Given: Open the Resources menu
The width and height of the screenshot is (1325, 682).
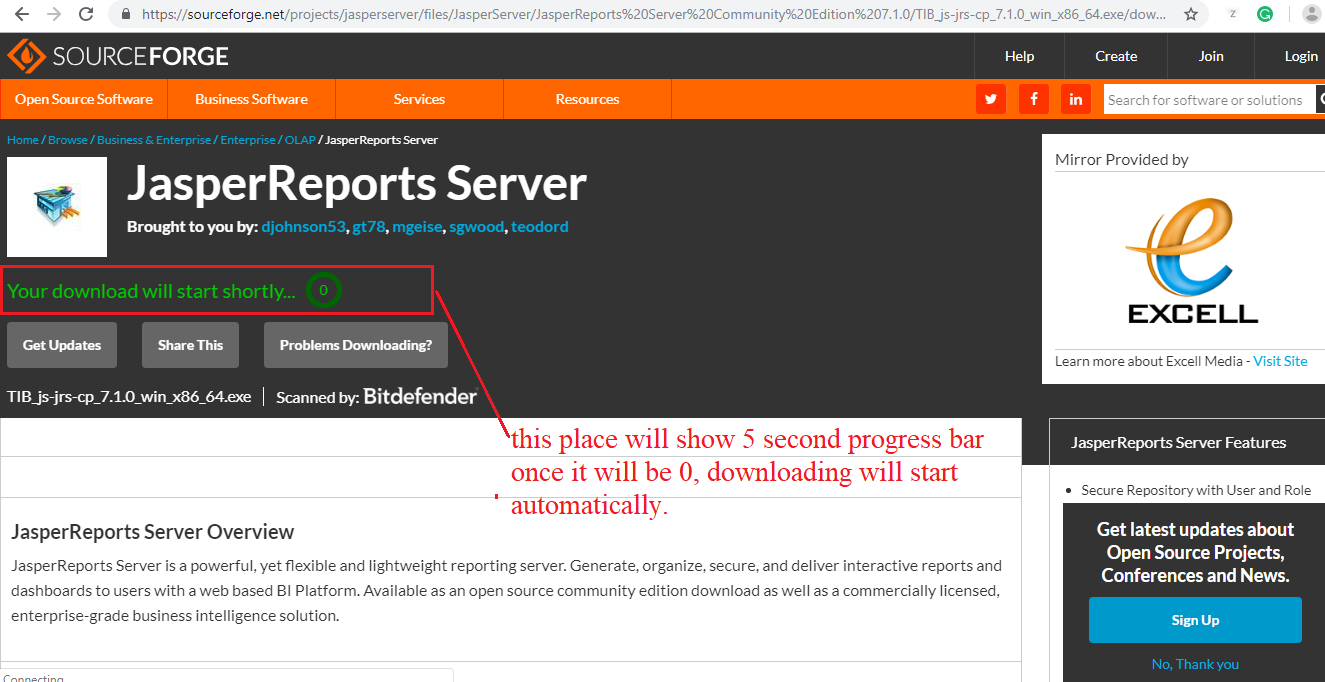Looking at the screenshot, I should (587, 99).
